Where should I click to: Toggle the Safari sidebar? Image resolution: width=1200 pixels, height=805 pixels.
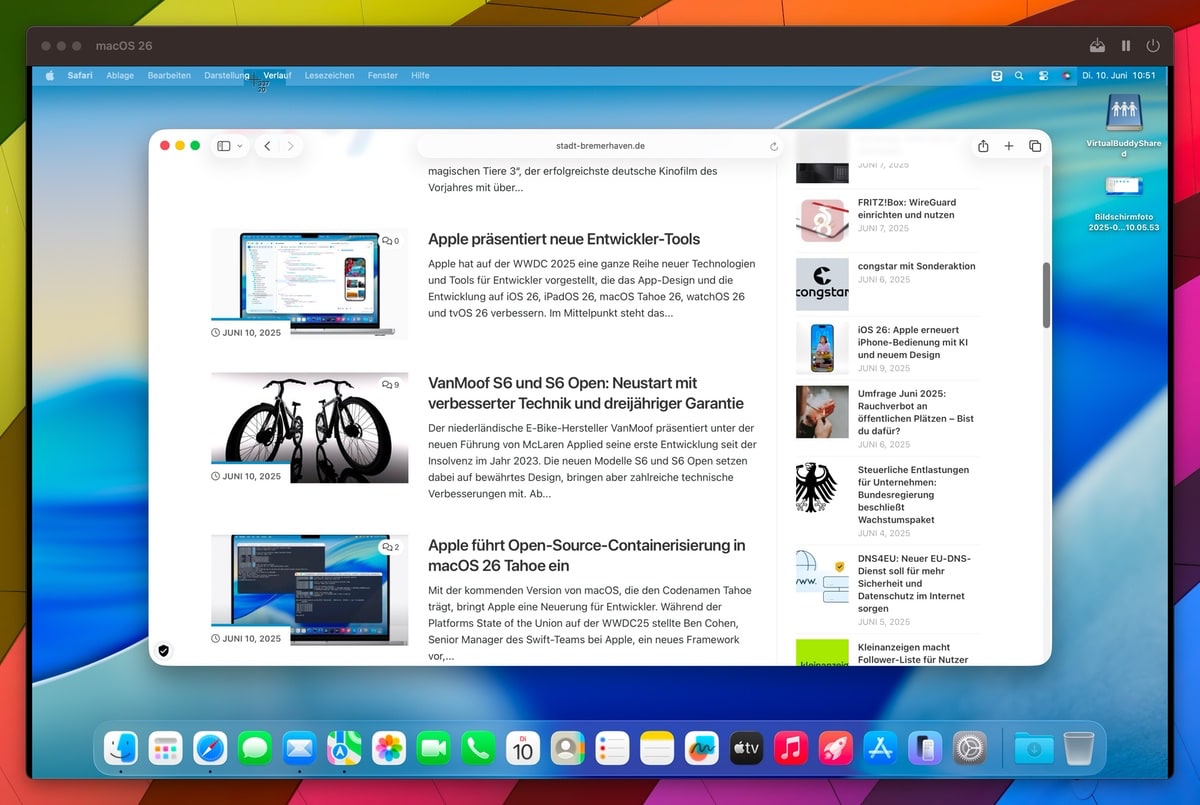pyautogui.click(x=224, y=146)
